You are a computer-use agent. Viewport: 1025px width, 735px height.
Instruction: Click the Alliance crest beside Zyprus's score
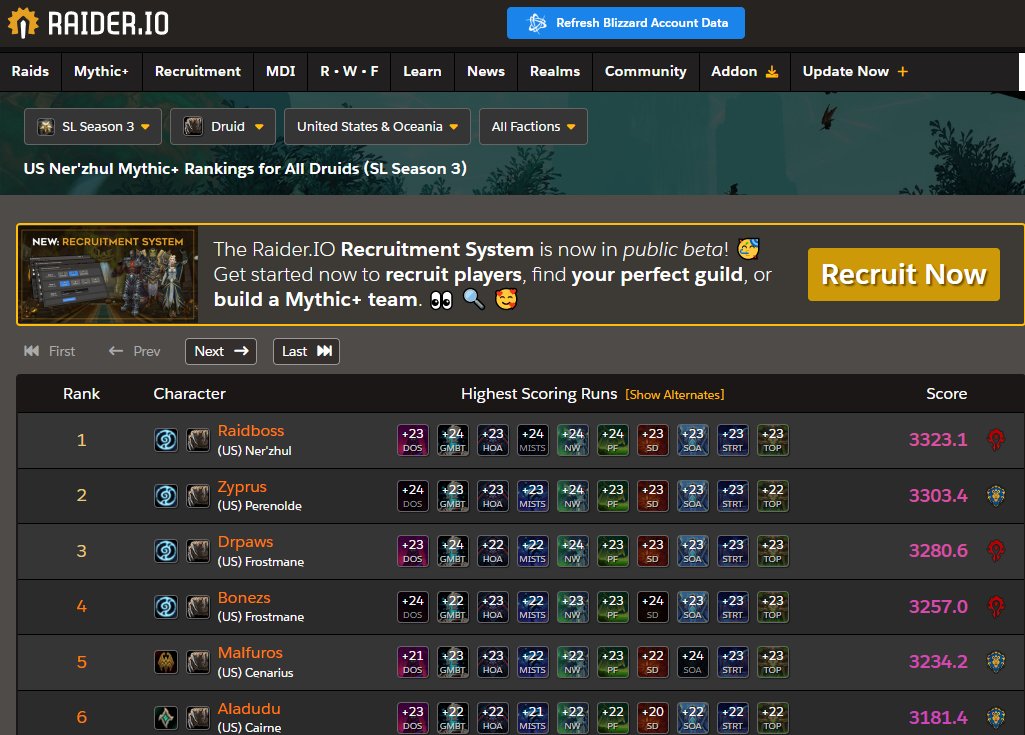point(998,495)
